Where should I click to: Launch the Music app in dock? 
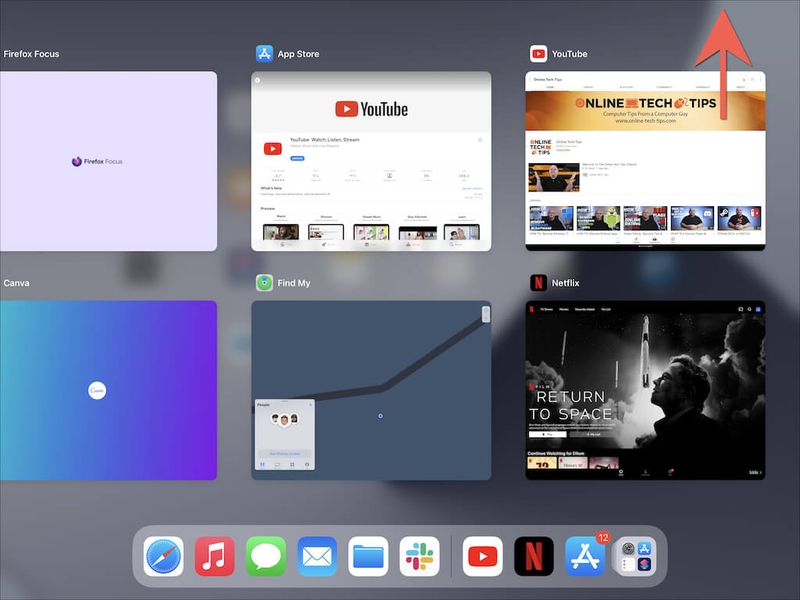(x=215, y=556)
